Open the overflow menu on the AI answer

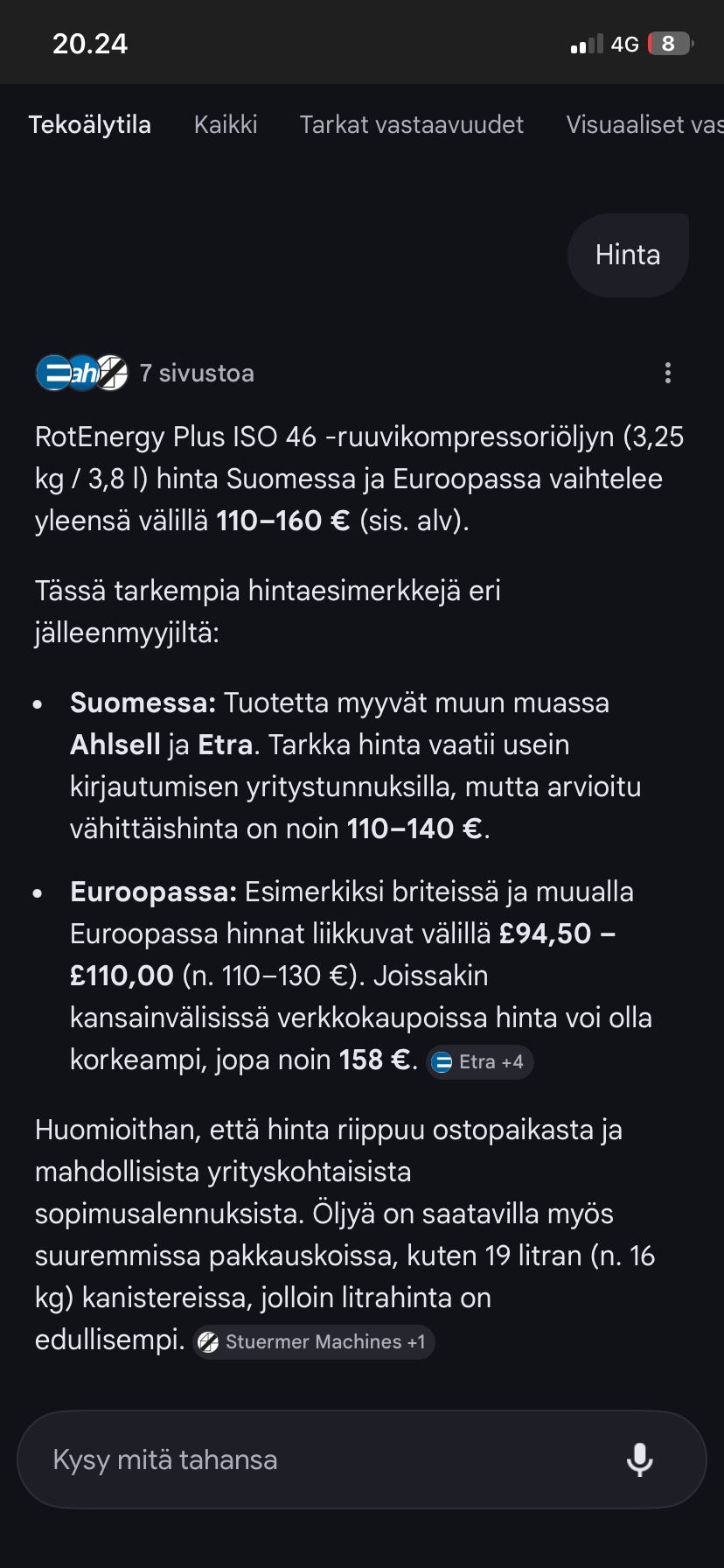click(x=668, y=373)
